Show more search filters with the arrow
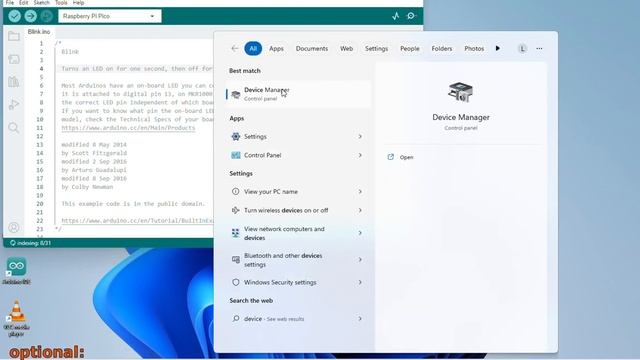The image size is (640, 360). (x=498, y=48)
